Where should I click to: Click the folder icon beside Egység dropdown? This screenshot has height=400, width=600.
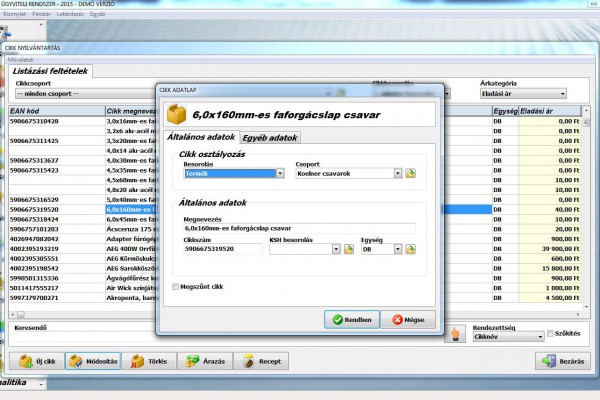coord(412,249)
